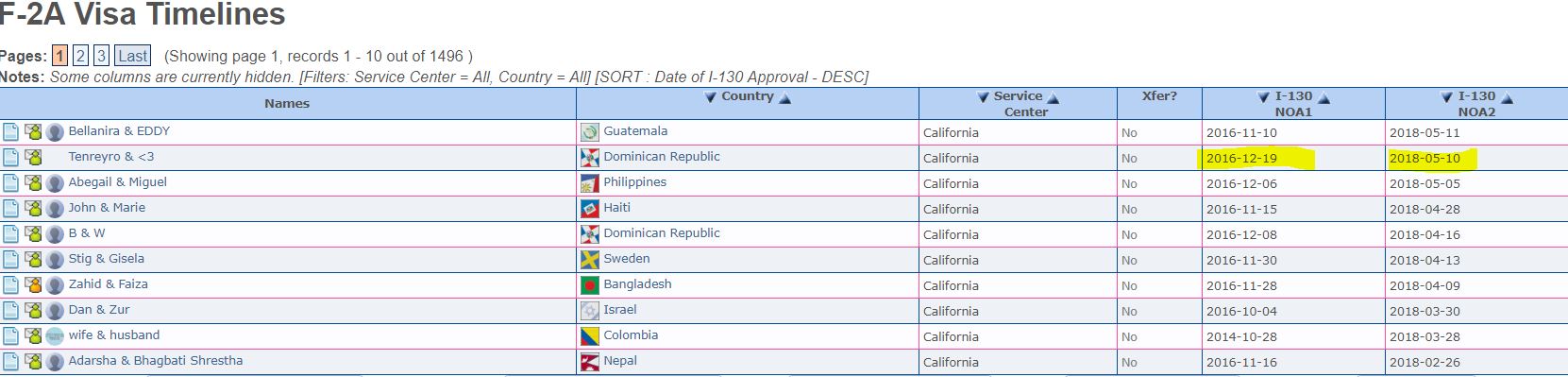Open timeline document icon for Bellanira & EDDY
Viewport: 1568px width, 377px height.
click(x=10, y=132)
